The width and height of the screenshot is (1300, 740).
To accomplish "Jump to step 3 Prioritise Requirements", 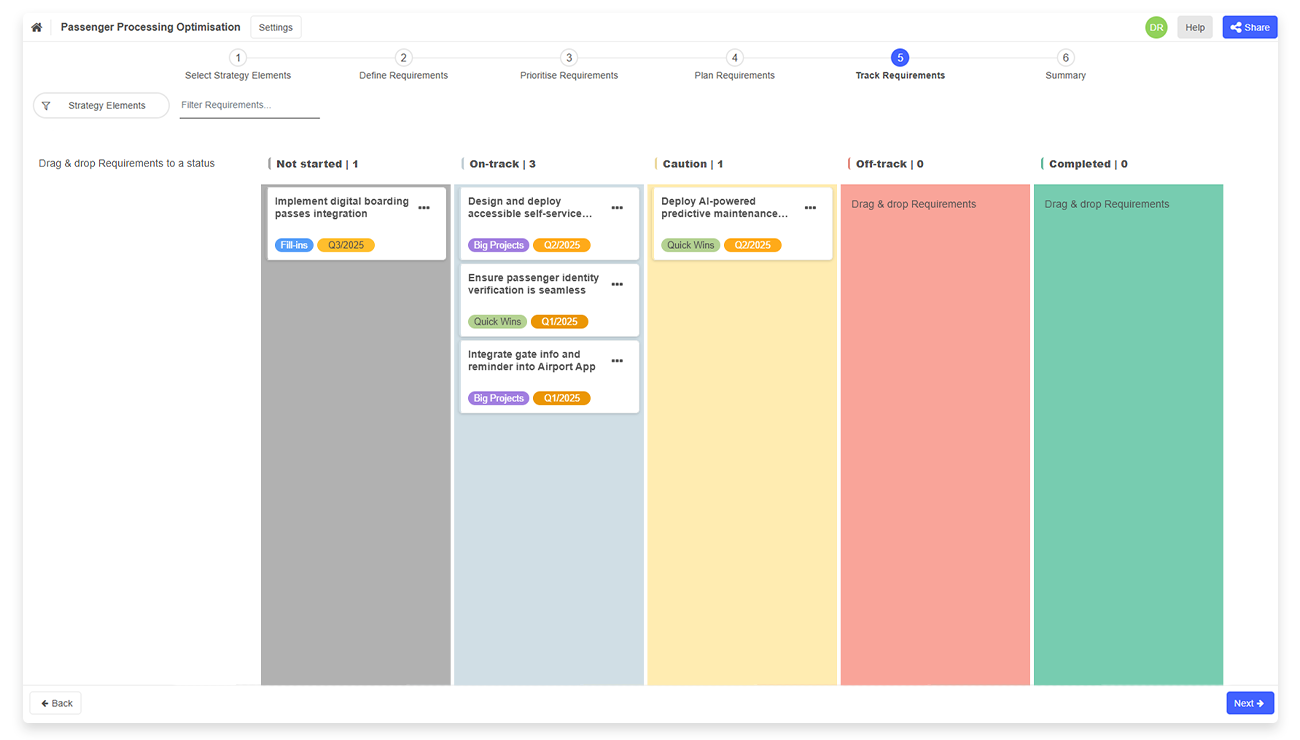I will pyautogui.click(x=569, y=59).
